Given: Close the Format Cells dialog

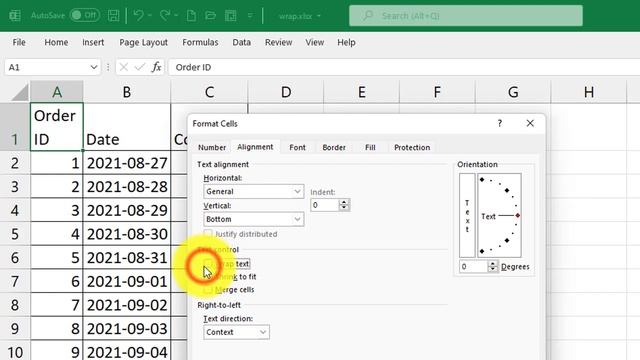Looking at the screenshot, I should (530, 123).
